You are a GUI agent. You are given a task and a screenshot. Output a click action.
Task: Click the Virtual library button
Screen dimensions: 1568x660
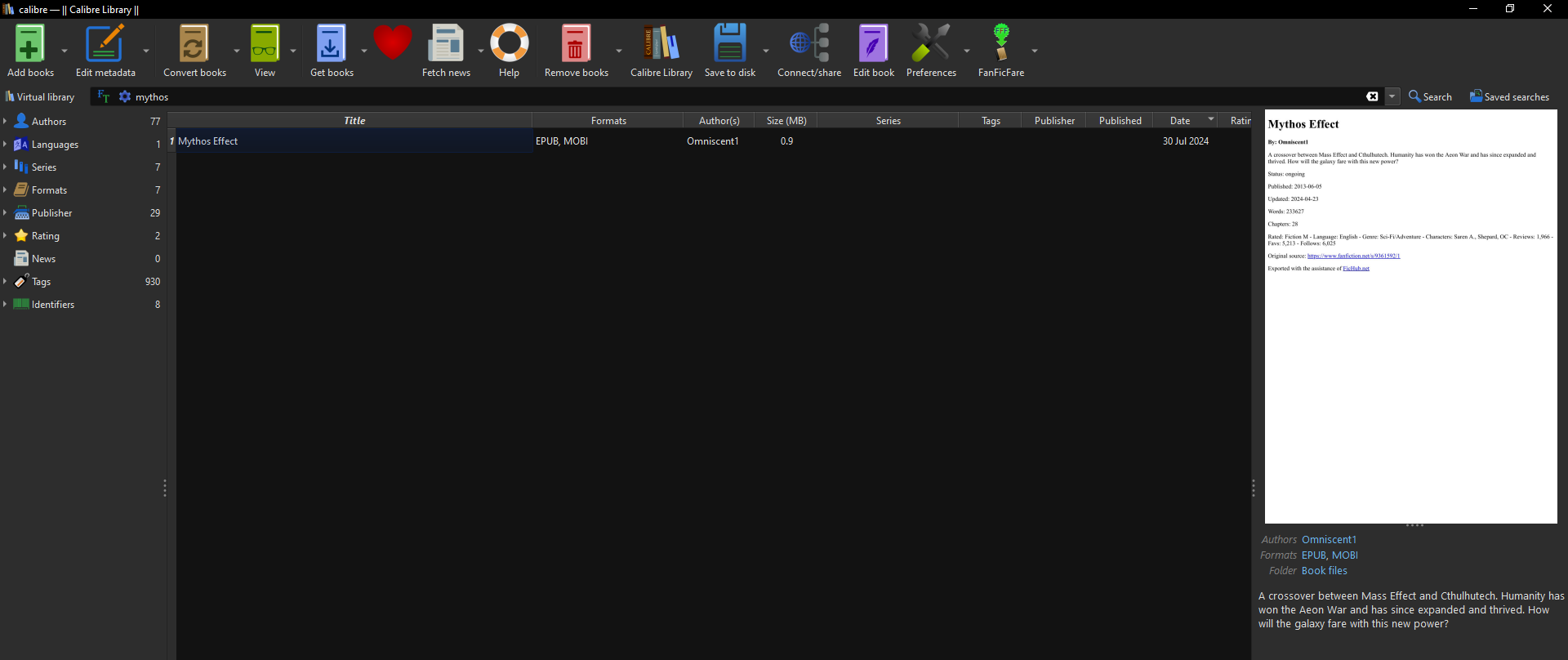40,96
